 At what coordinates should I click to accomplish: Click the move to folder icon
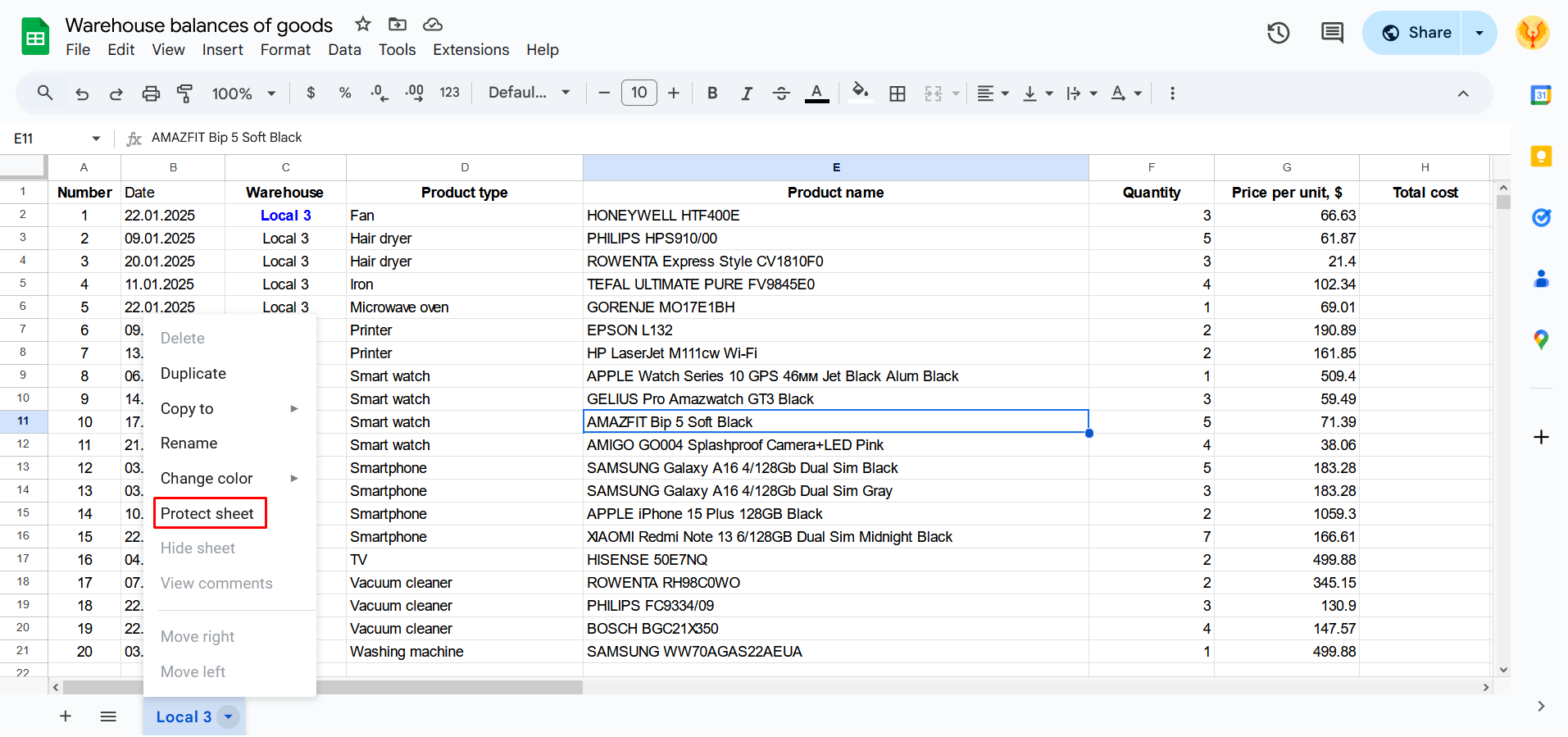[x=398, y=25]
